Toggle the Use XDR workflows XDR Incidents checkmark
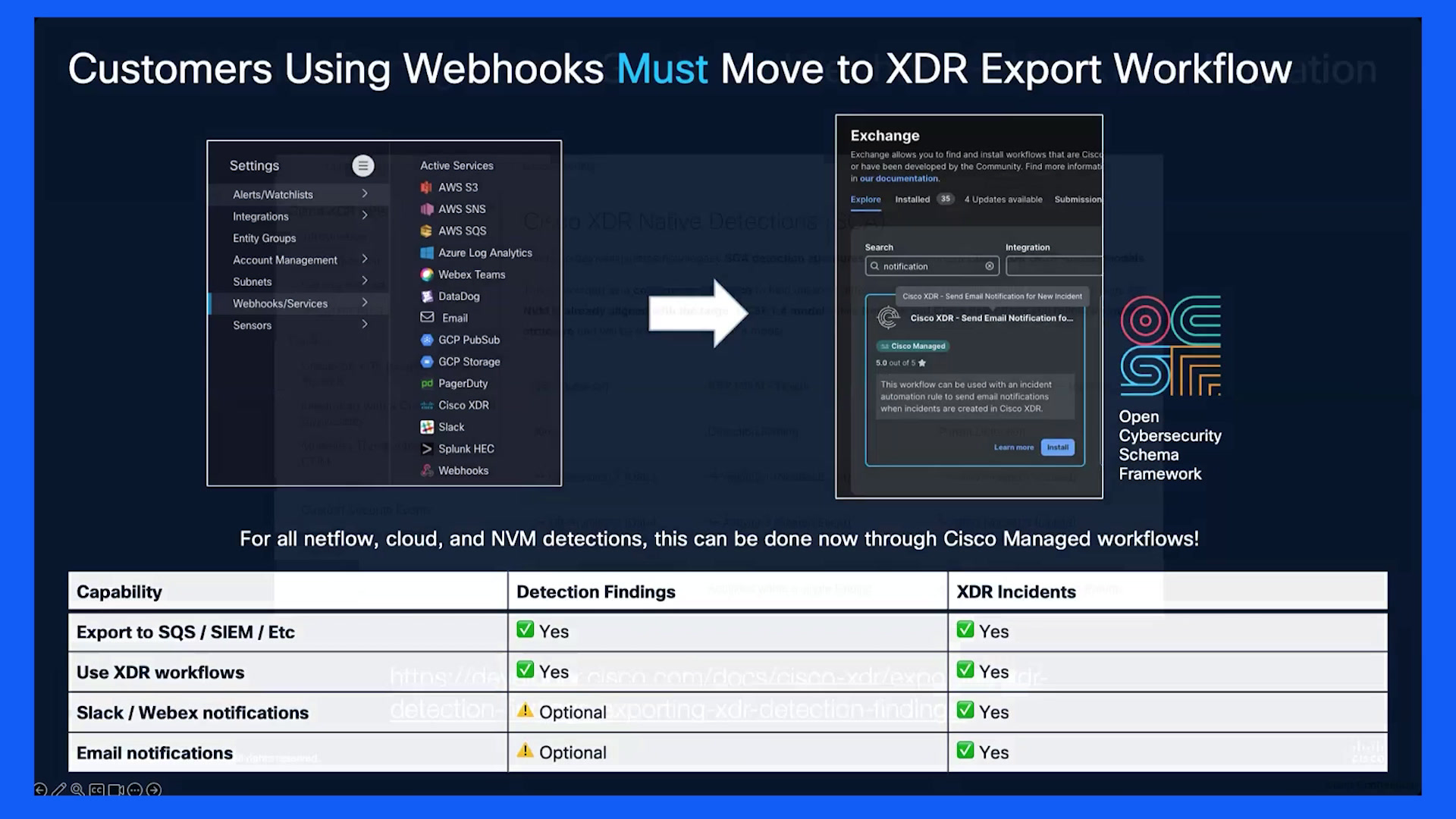The height and width of the screenshot is (819, 1456). pyautogui.click(x=965, y=670)
